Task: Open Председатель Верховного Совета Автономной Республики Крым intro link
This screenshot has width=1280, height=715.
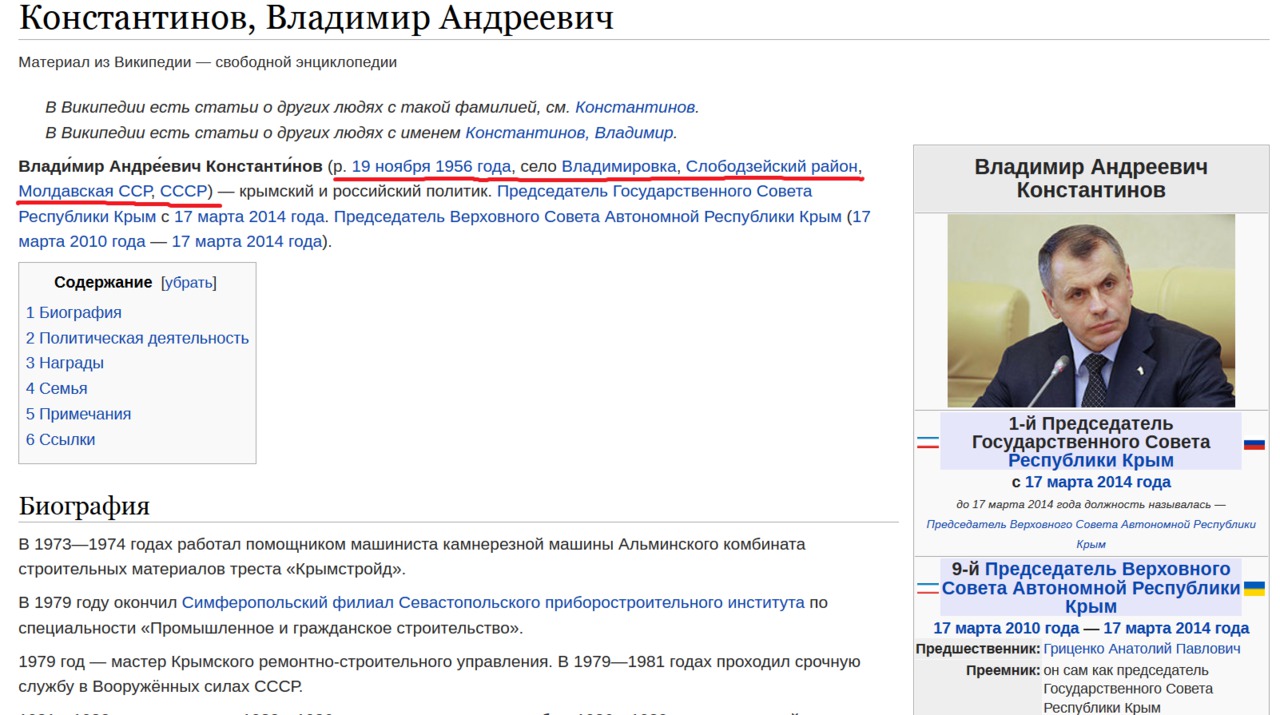Action: (588, 216)
